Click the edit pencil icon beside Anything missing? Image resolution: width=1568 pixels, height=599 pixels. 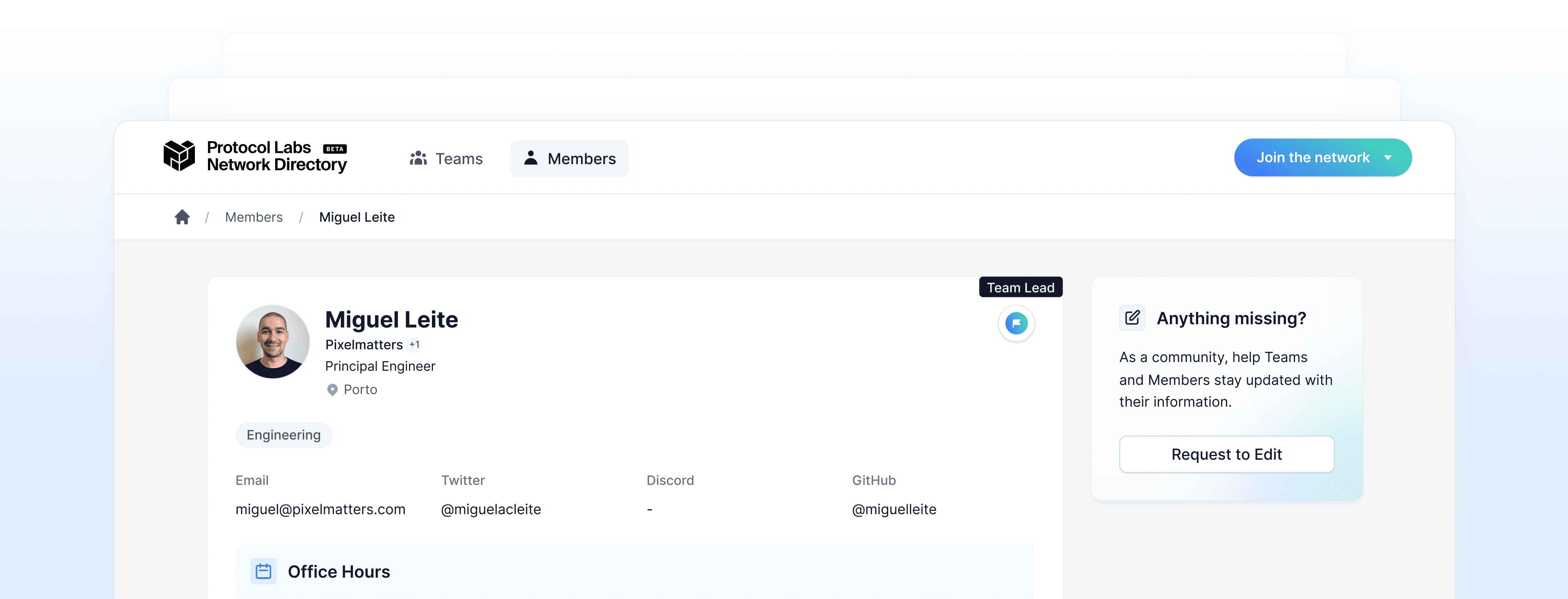1132,317
